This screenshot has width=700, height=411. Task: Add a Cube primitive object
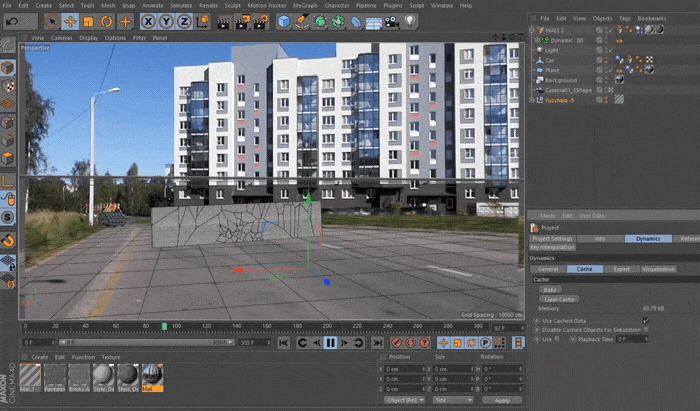pos(284,20)
